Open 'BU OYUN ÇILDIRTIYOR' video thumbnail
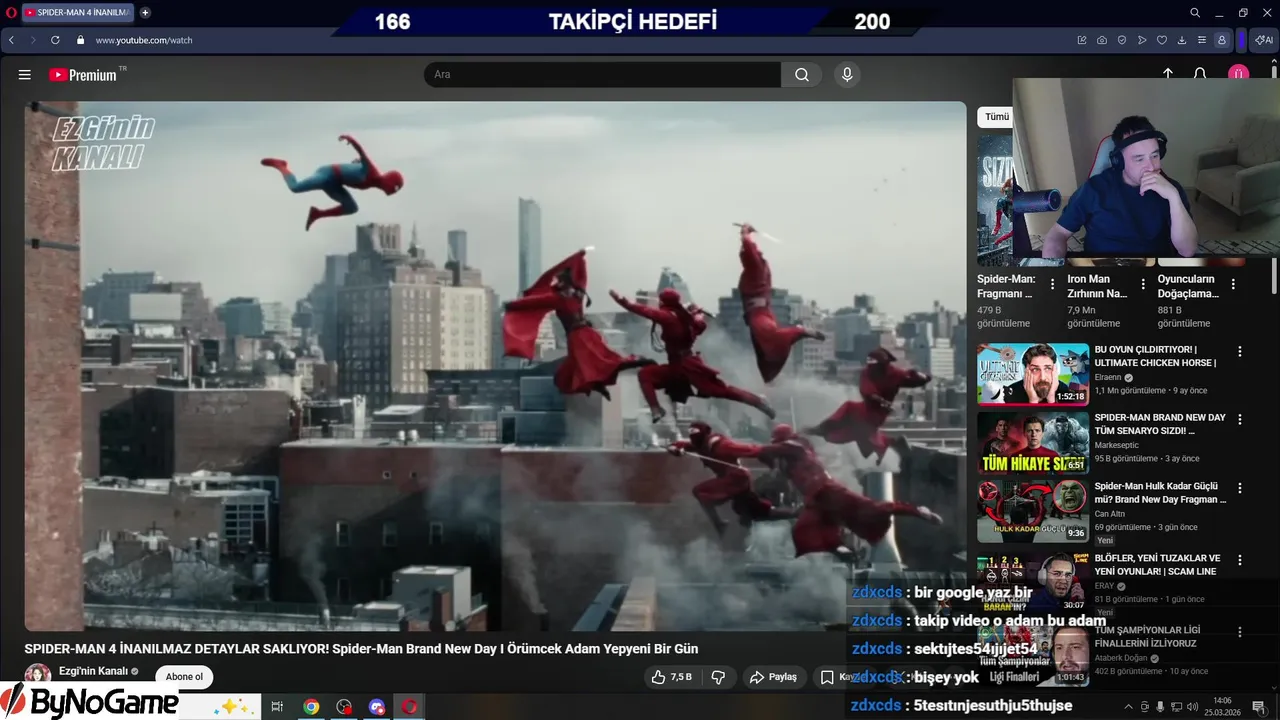This screenshot has width=1280, height=720. pos(1033,374)
